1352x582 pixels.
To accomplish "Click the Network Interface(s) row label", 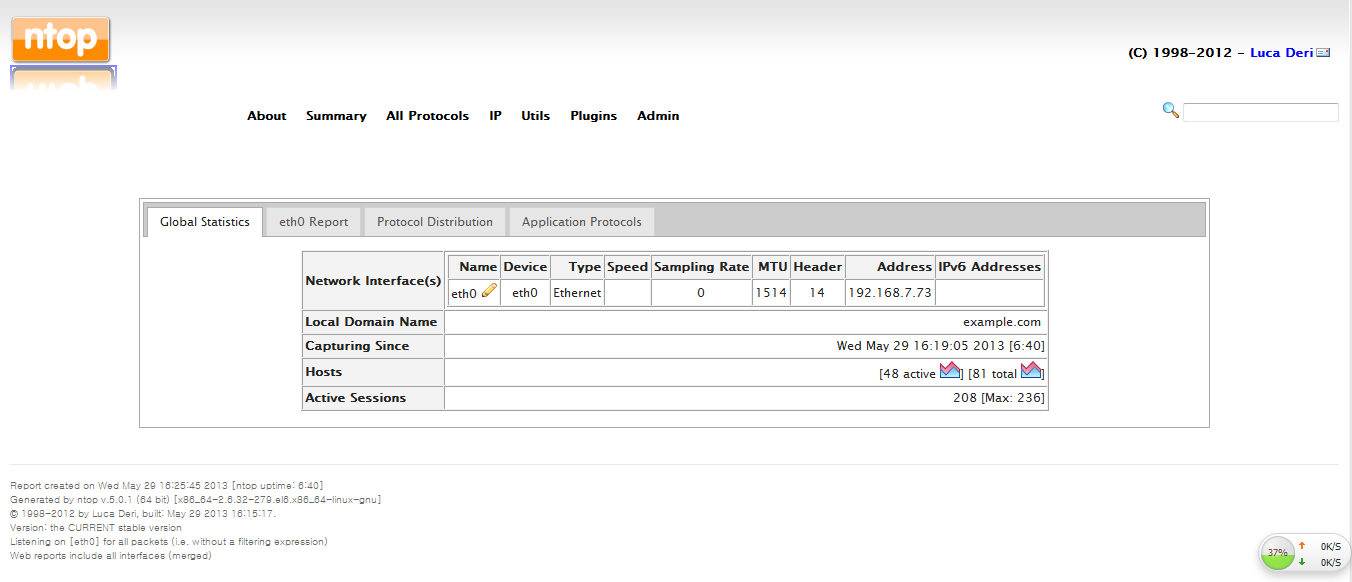I will 373,281.
